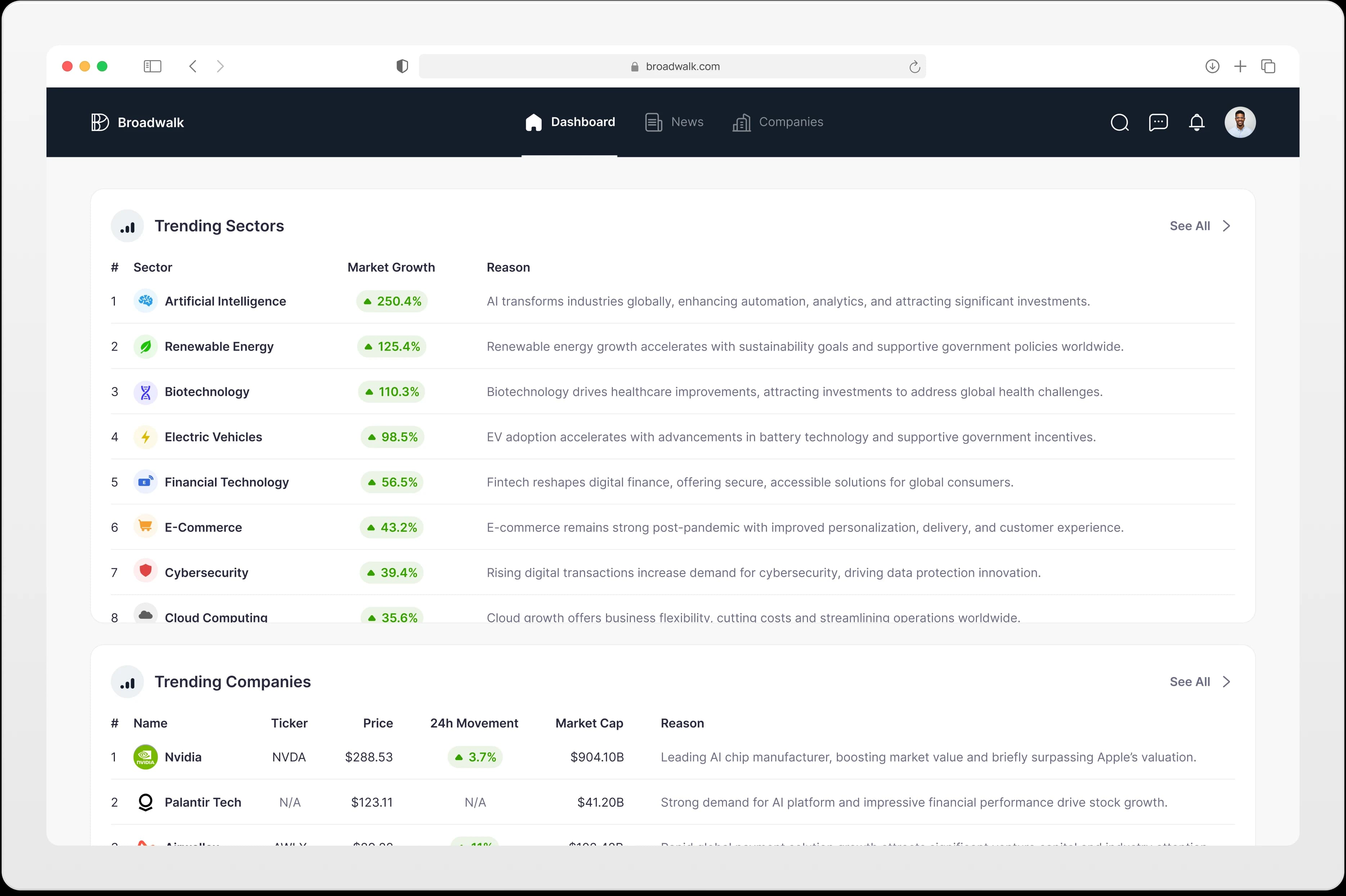This screenshot has width=1346, height=896.
Task: Open the Palantir Tech company link
Action: pos(202,802)
